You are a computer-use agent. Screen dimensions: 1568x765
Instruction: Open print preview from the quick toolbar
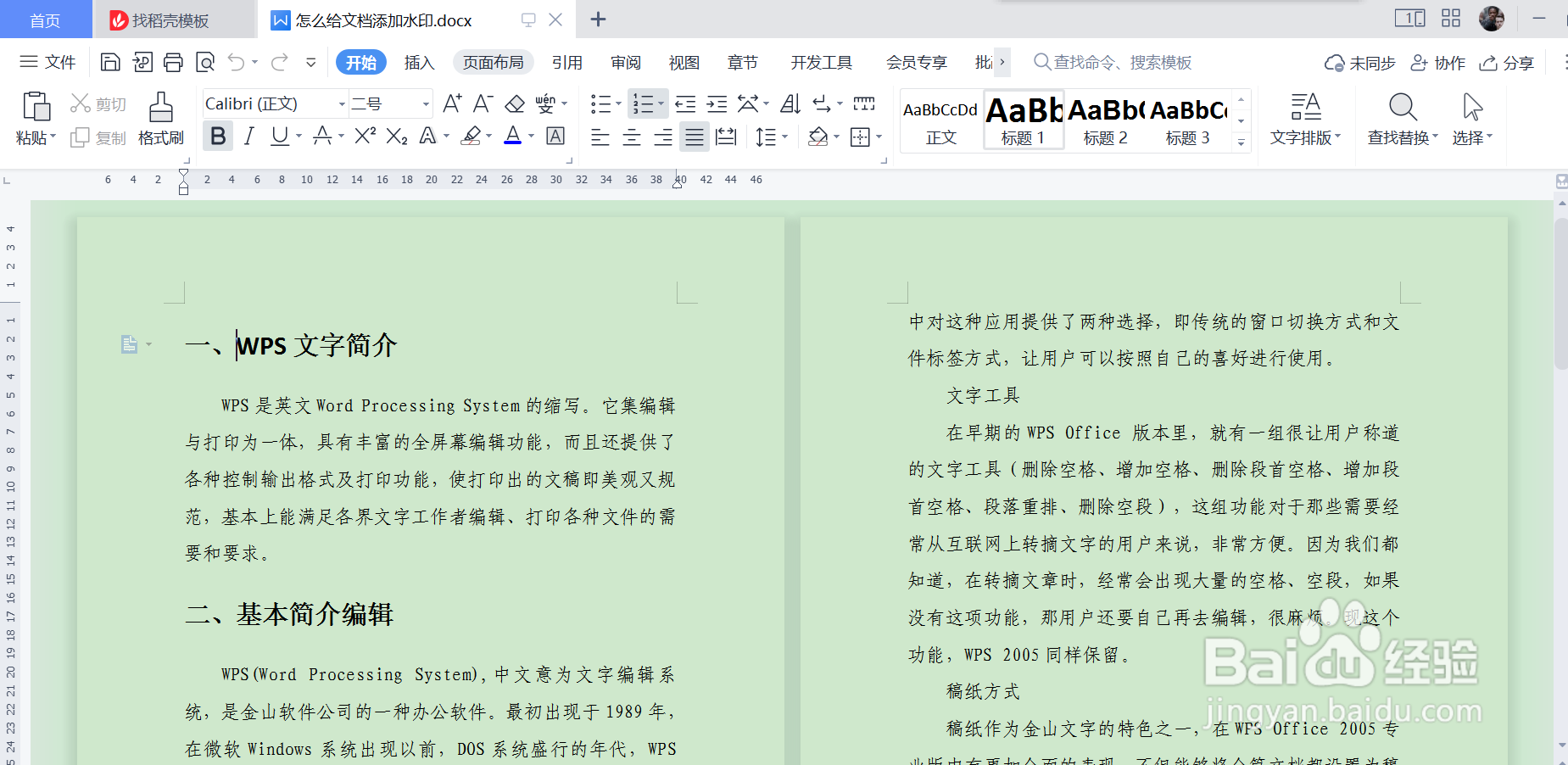(x=205, y=62)
